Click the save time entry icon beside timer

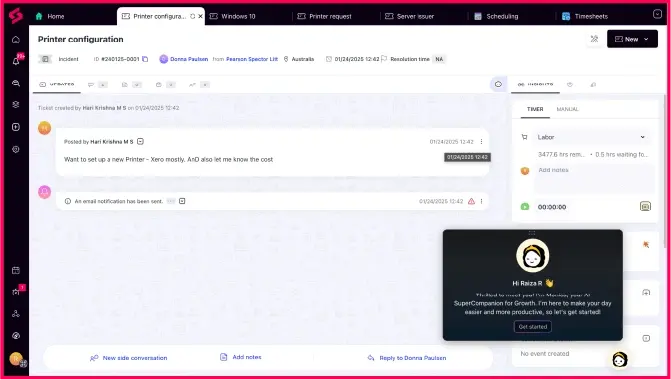[x=645, y=206]
